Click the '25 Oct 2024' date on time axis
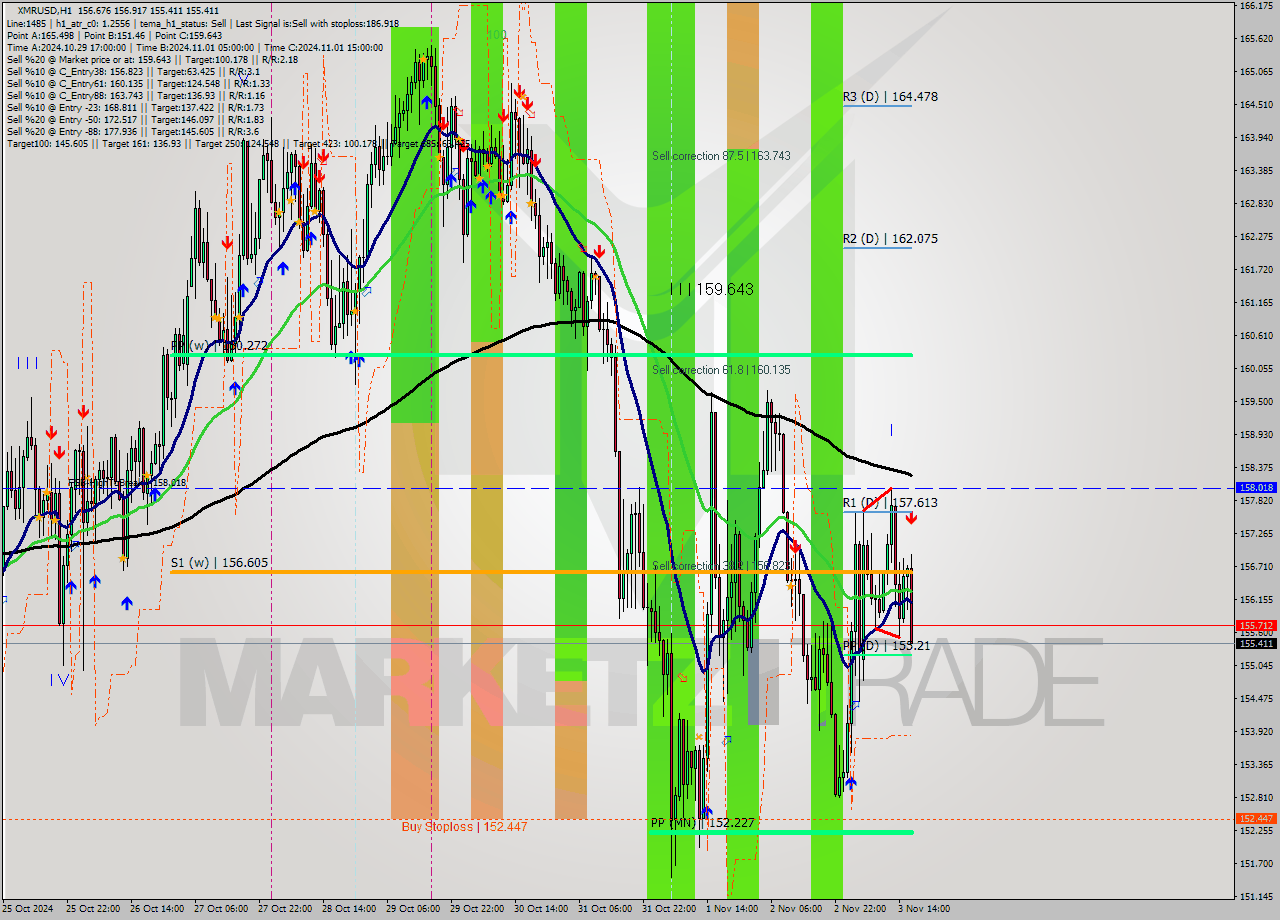This screenshot has width=1280, height=920. pos(28,909)
